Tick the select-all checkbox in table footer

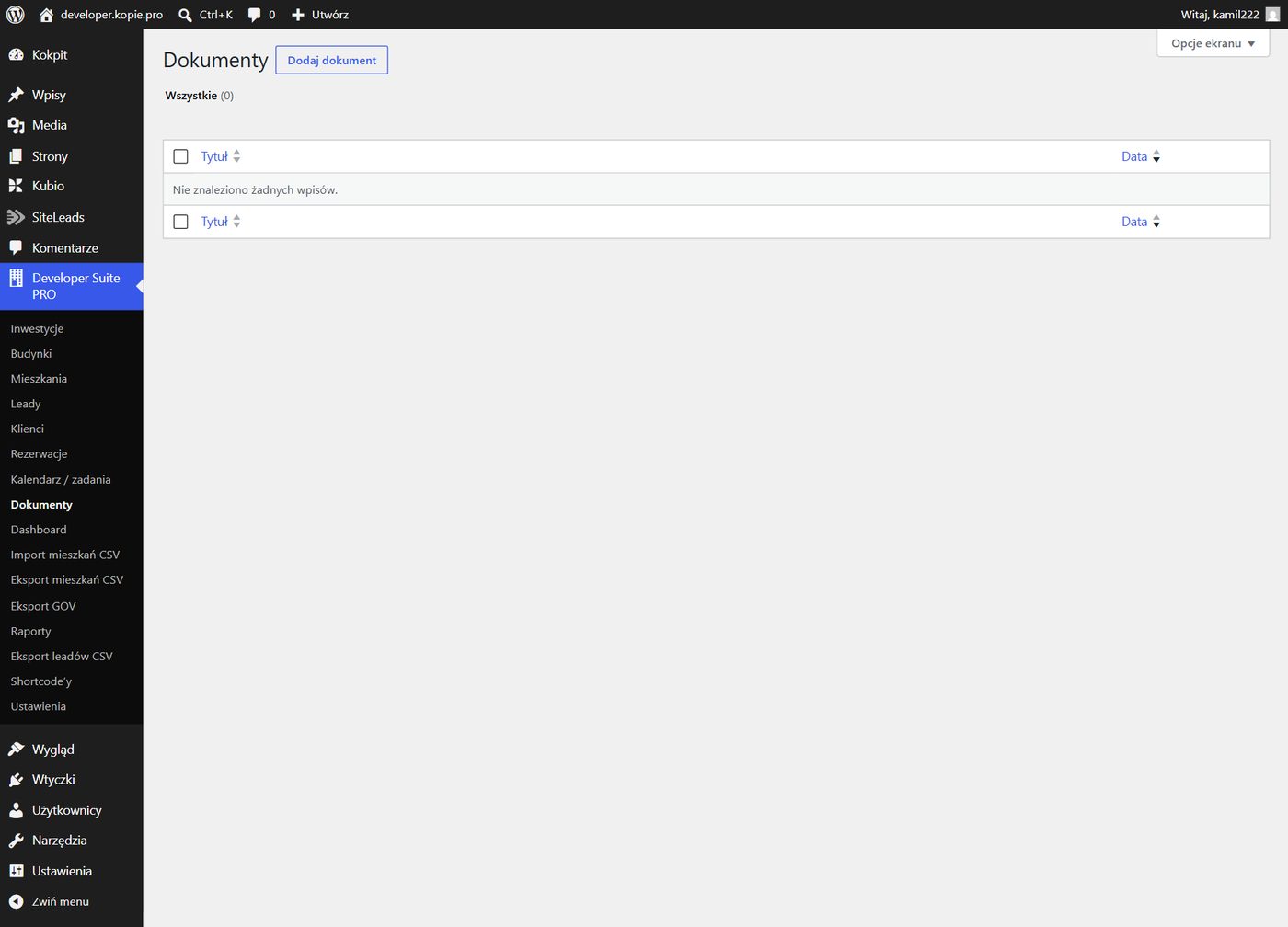tap(180, 222)
